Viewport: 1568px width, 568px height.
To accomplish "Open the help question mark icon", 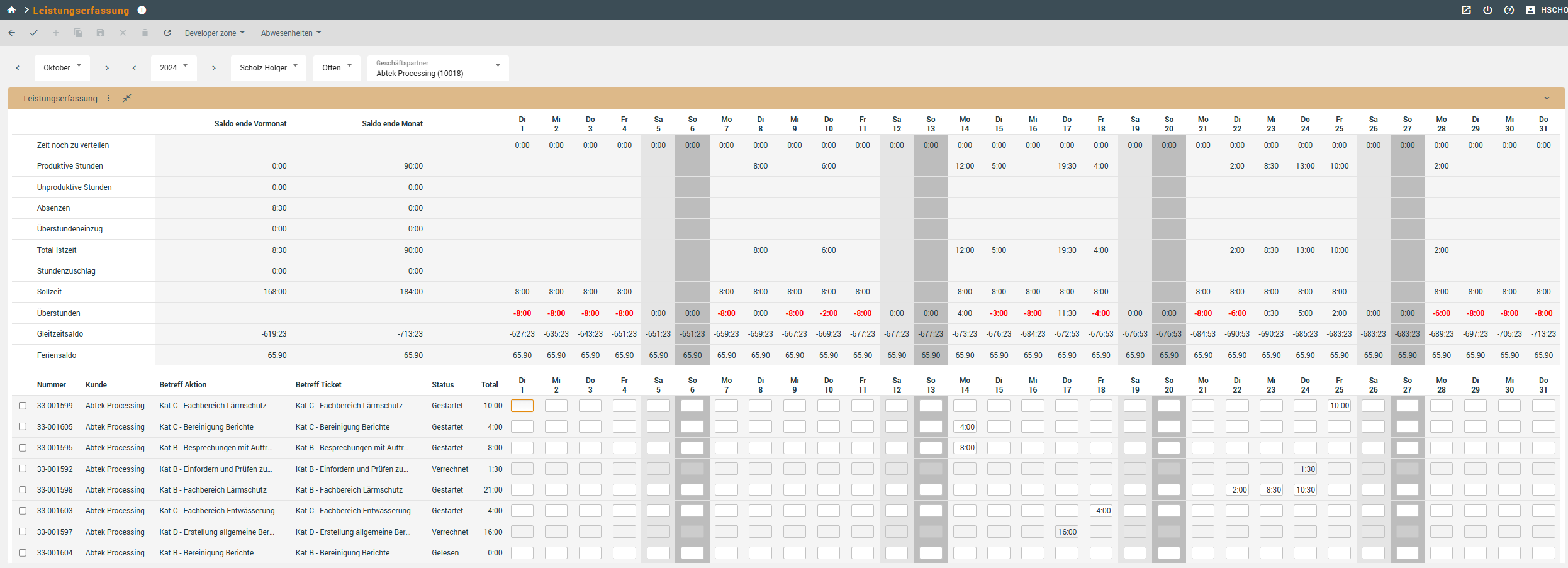I will [x=1509, y=10].
